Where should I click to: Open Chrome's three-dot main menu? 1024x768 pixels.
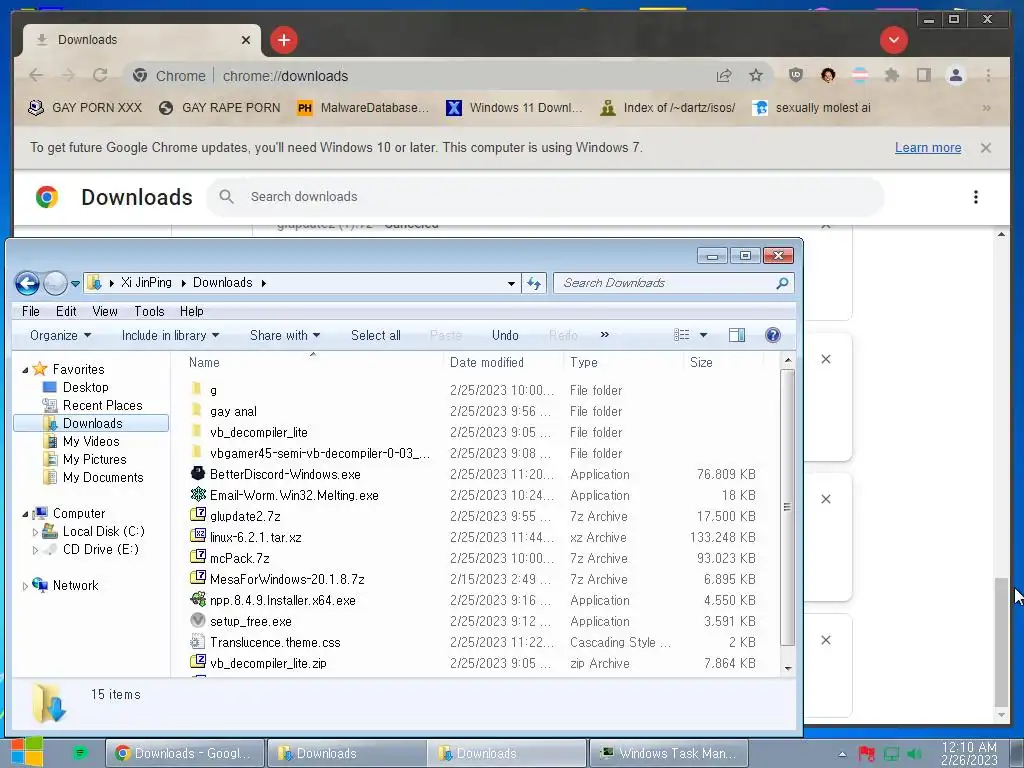[988, 75]
